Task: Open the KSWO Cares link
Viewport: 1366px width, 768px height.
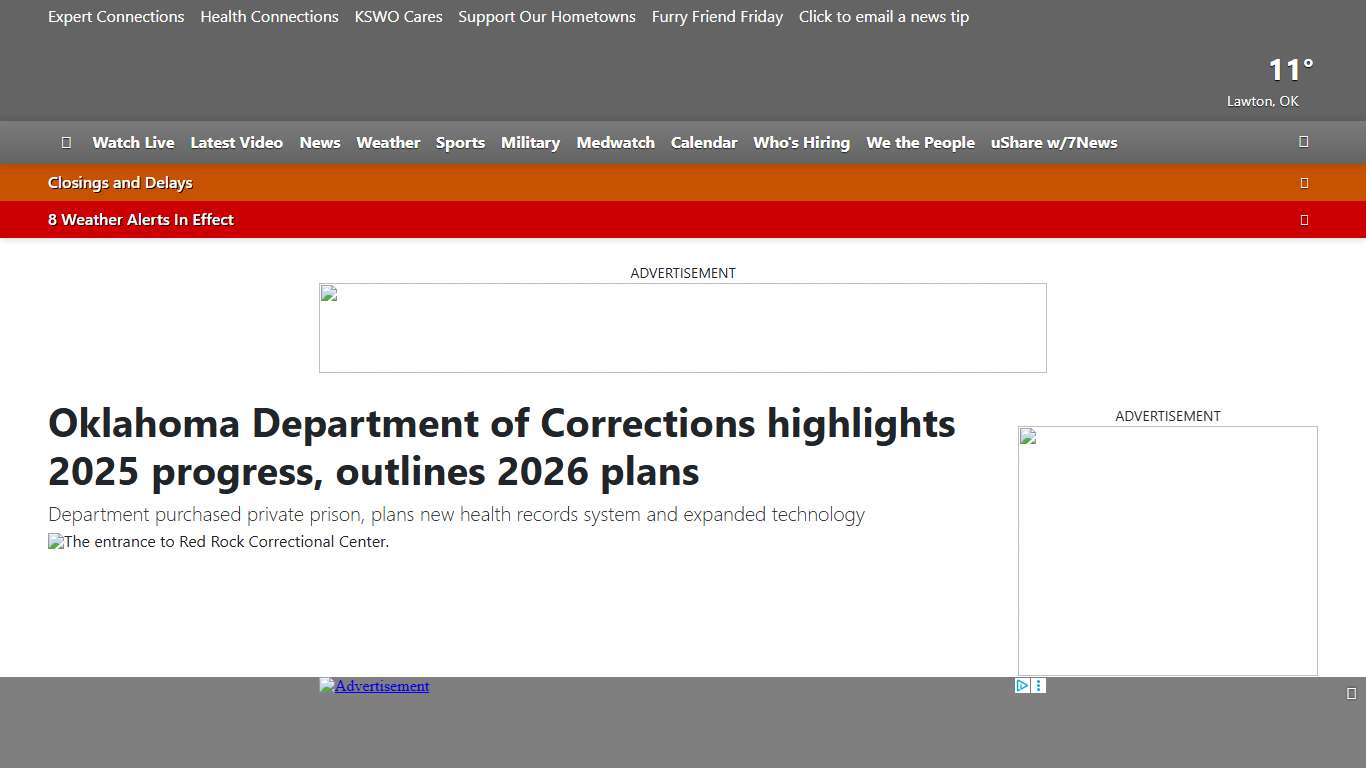Action: (398, 17)
